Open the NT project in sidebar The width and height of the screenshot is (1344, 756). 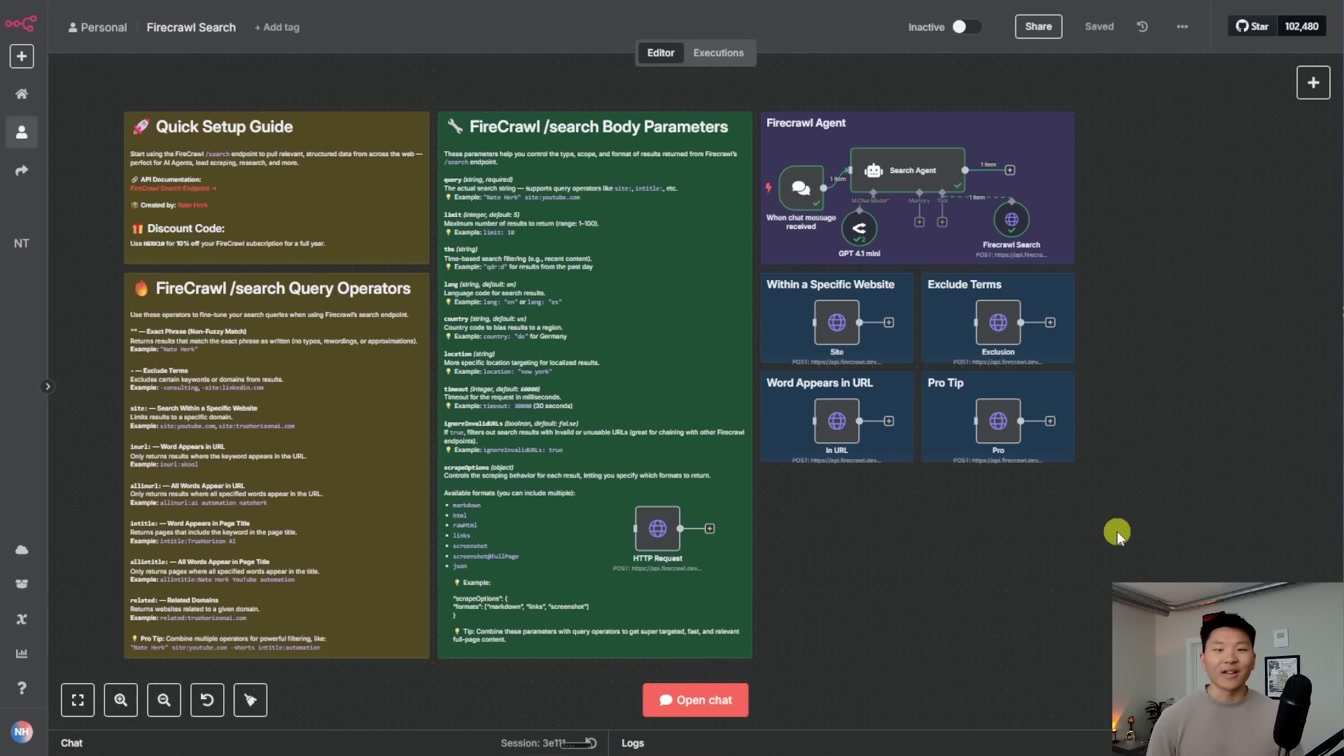point(21,243)
